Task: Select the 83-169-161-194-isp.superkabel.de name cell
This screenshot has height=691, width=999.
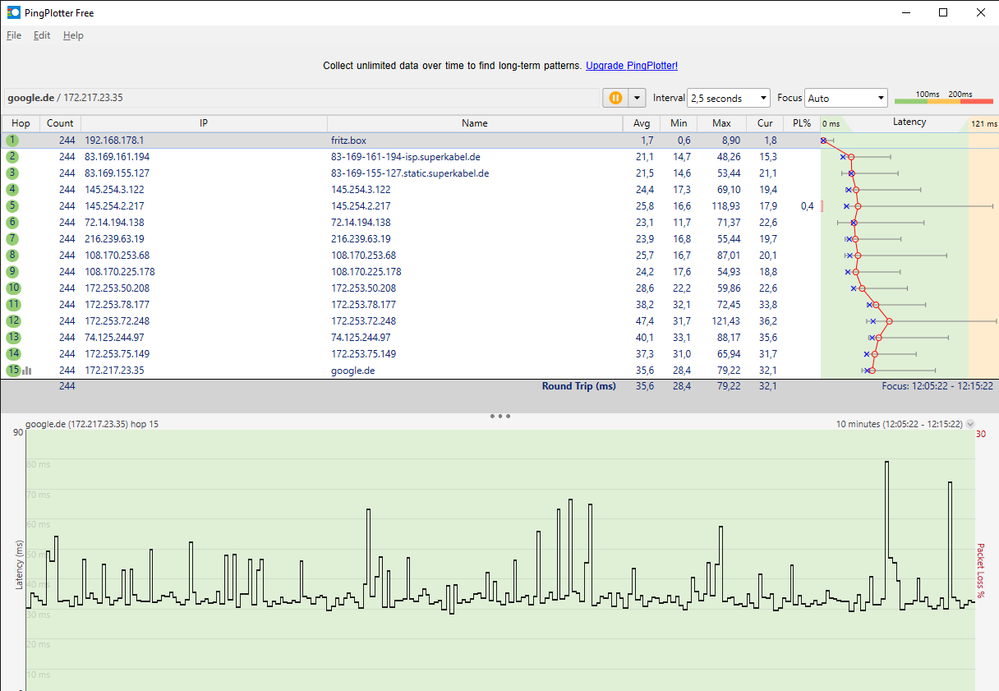Action: pos(406,157)
